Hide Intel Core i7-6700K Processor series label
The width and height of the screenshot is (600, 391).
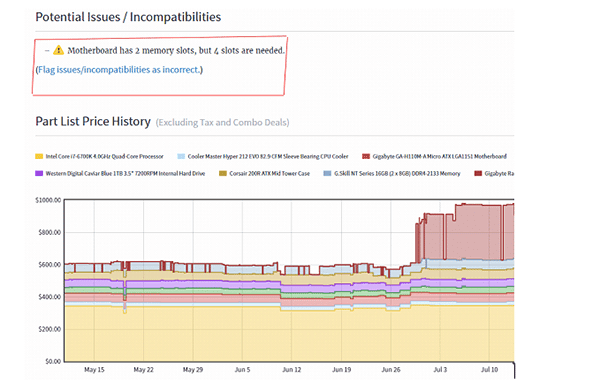click(104, 156)
